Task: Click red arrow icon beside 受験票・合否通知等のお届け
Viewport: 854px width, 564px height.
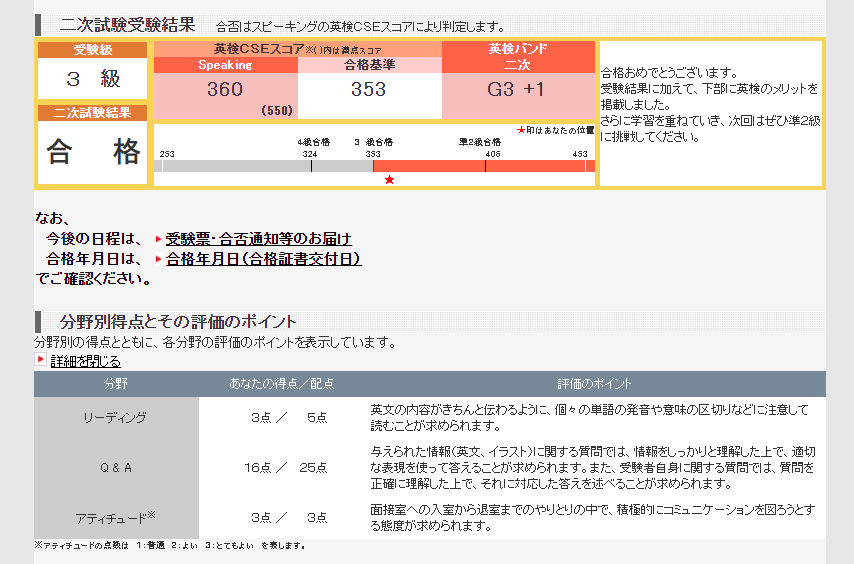Action: (158, 240)
